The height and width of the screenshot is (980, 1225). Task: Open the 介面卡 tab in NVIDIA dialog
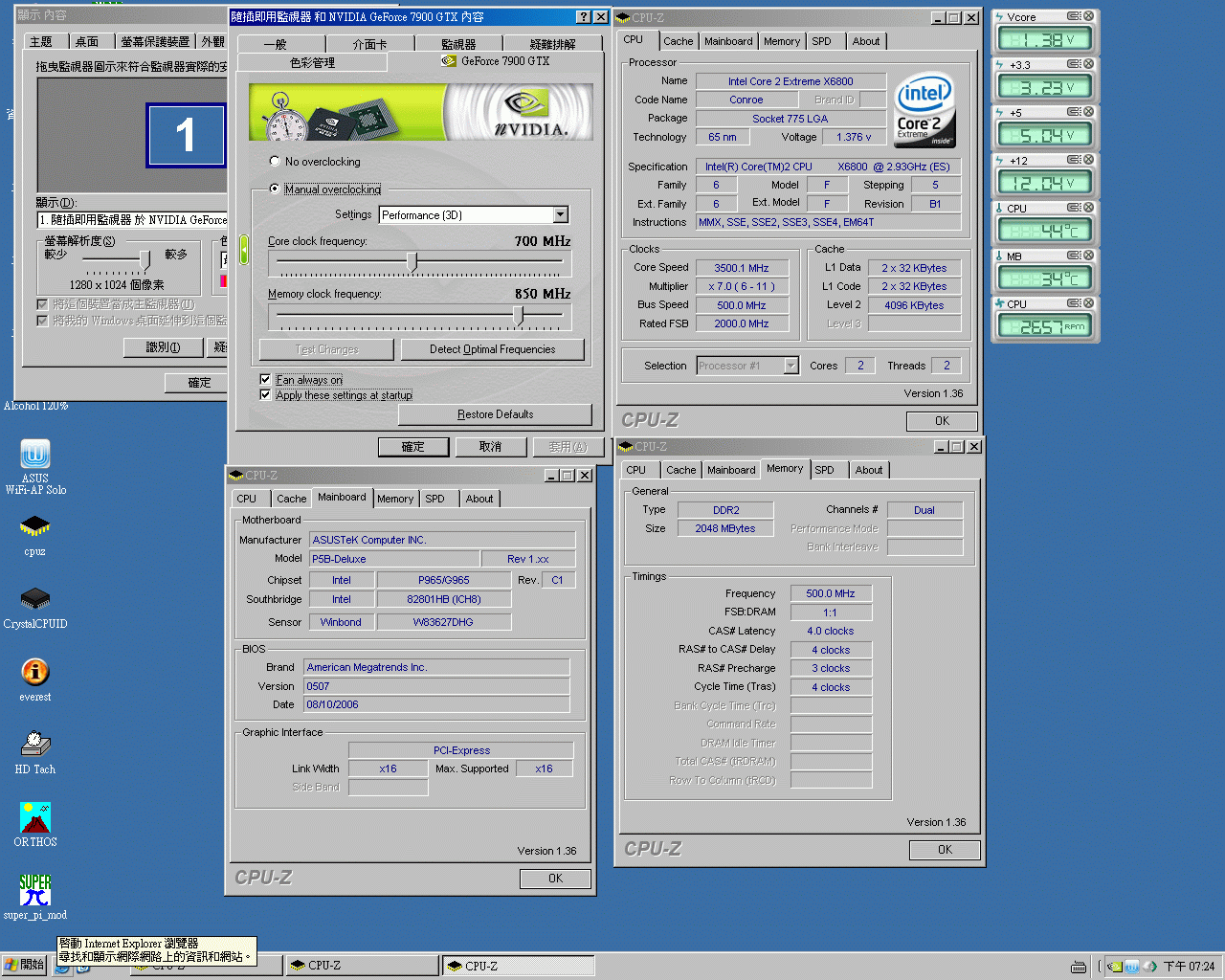[x=369, y=44]
